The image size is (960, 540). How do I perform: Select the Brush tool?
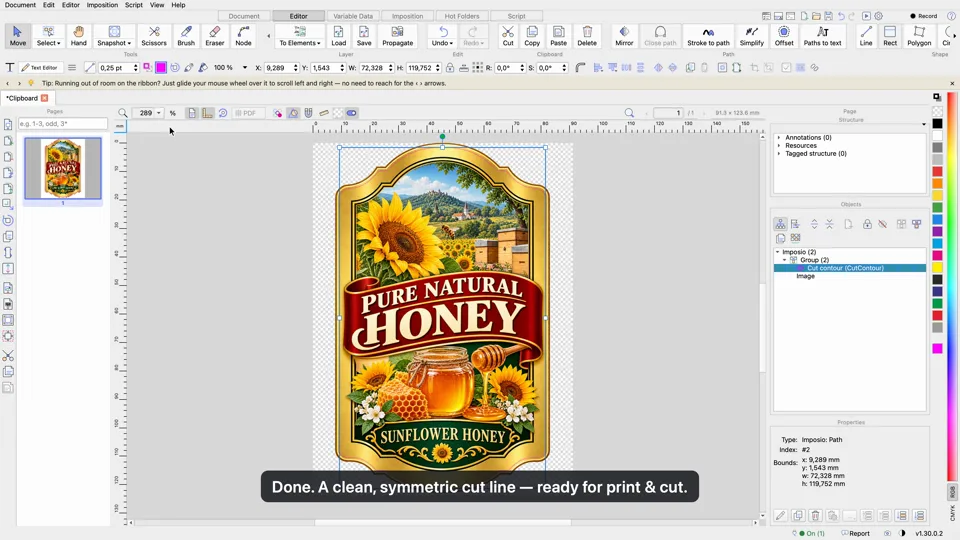pos(186,36)
